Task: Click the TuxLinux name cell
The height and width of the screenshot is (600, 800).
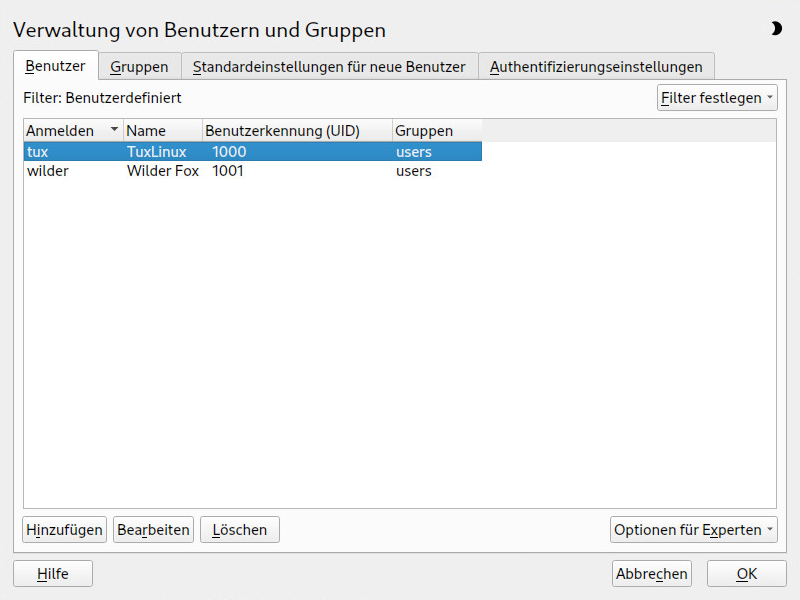Action: pyautogui.click(x=157, y=152)
